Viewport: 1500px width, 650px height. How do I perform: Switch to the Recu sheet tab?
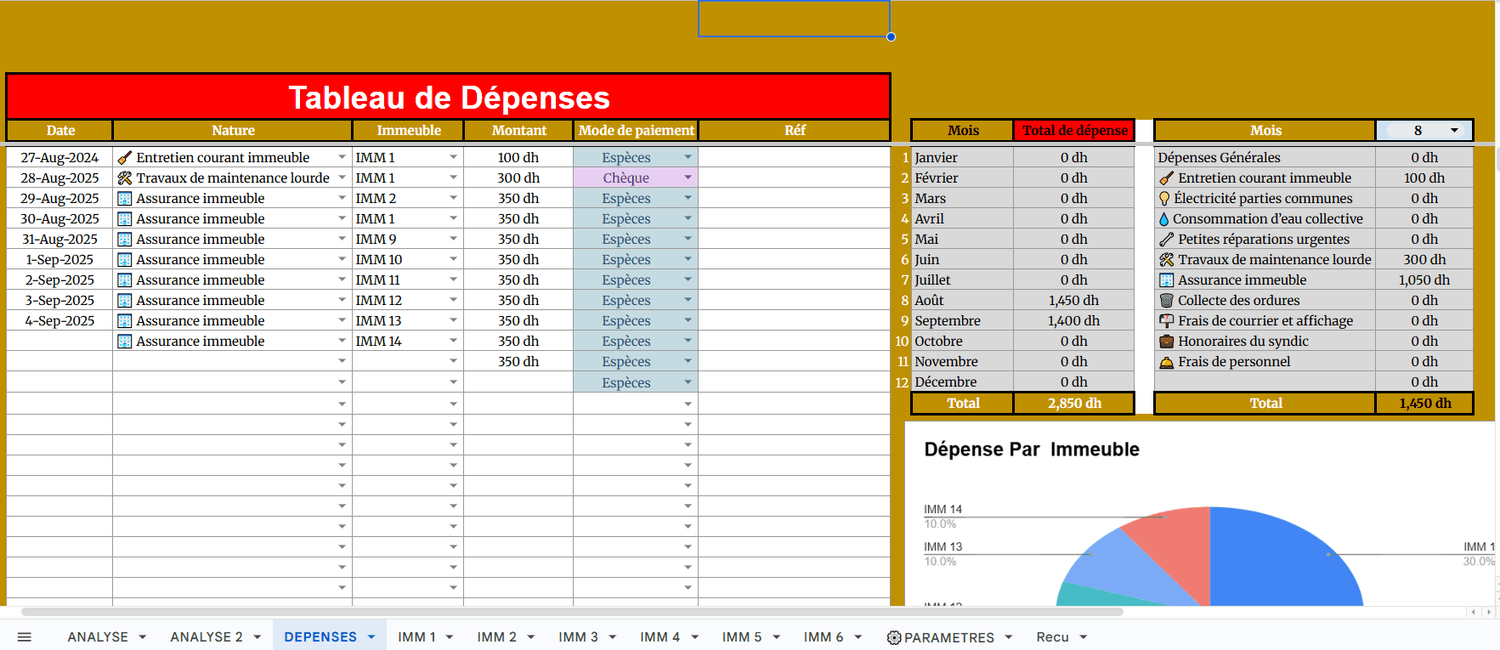[1053, 637]
